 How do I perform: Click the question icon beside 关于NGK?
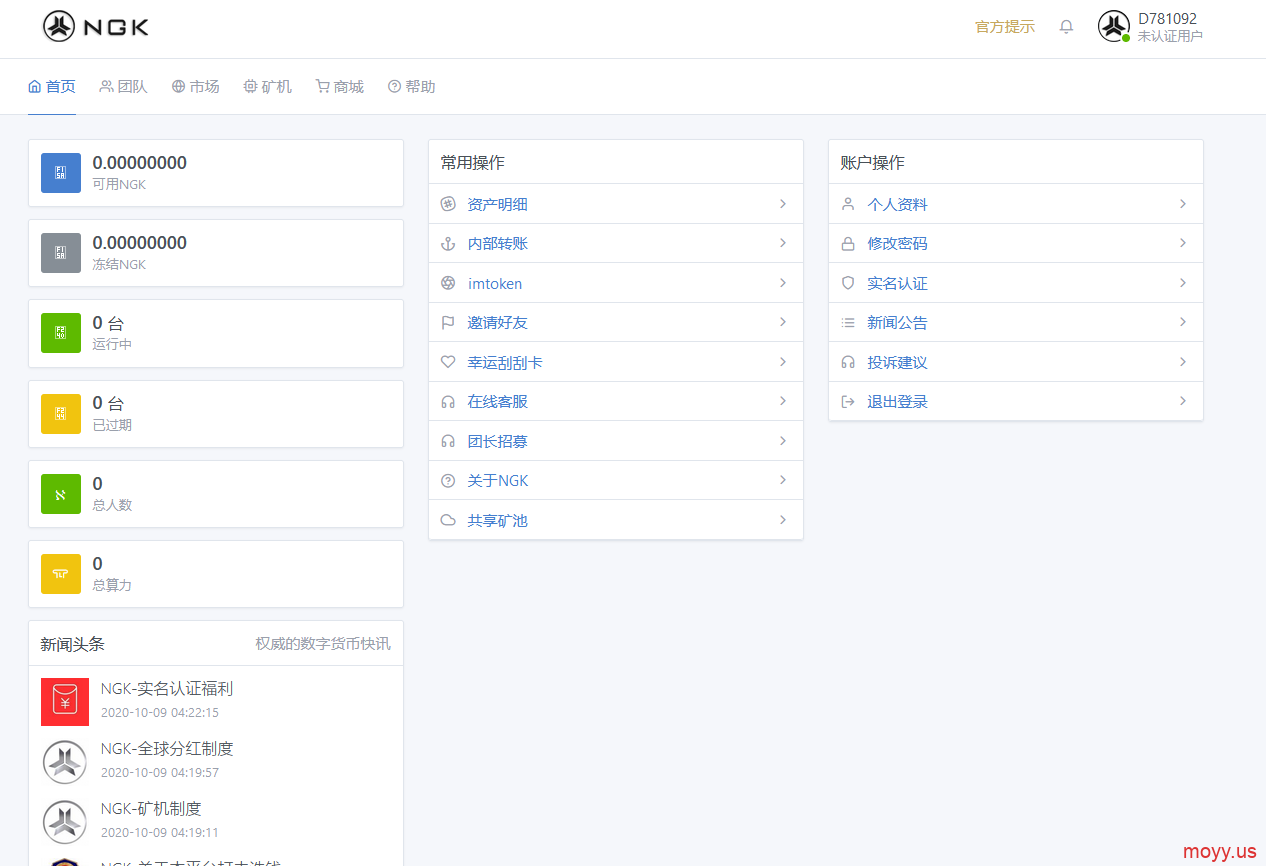pyautogui.click(x=448, y=481)
